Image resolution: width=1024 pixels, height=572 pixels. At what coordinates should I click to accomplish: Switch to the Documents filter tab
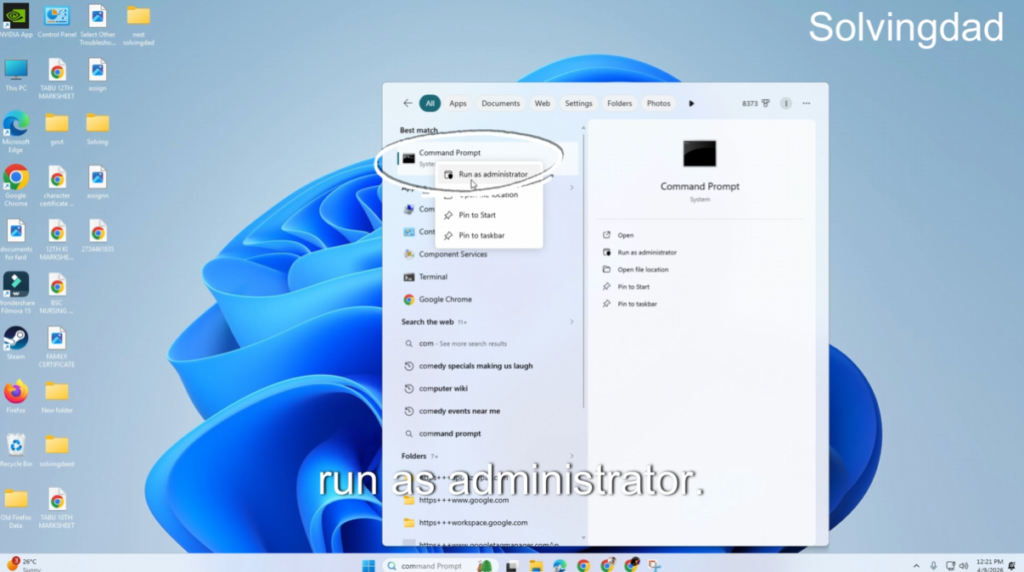point(500,103)
